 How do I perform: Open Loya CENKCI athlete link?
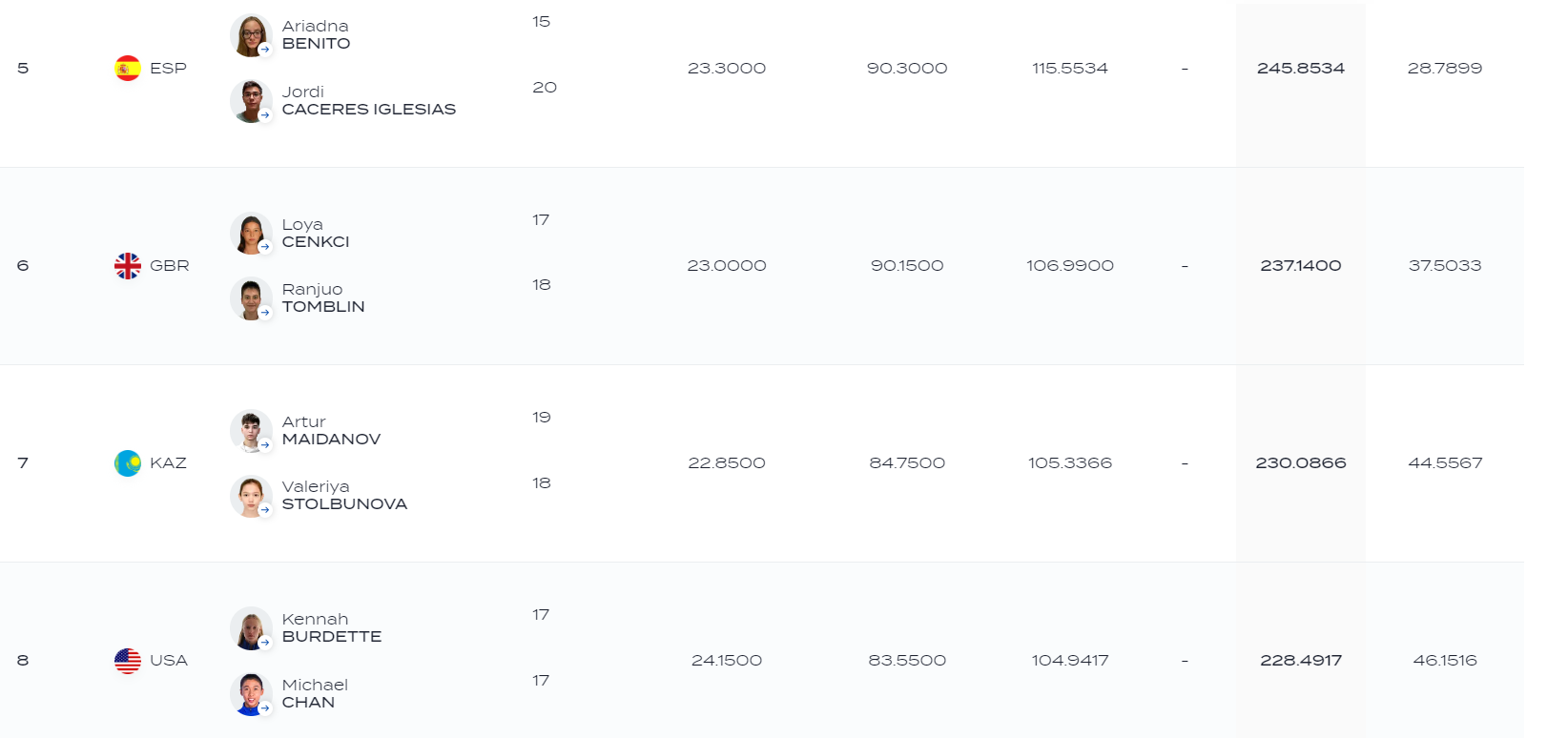316,234
